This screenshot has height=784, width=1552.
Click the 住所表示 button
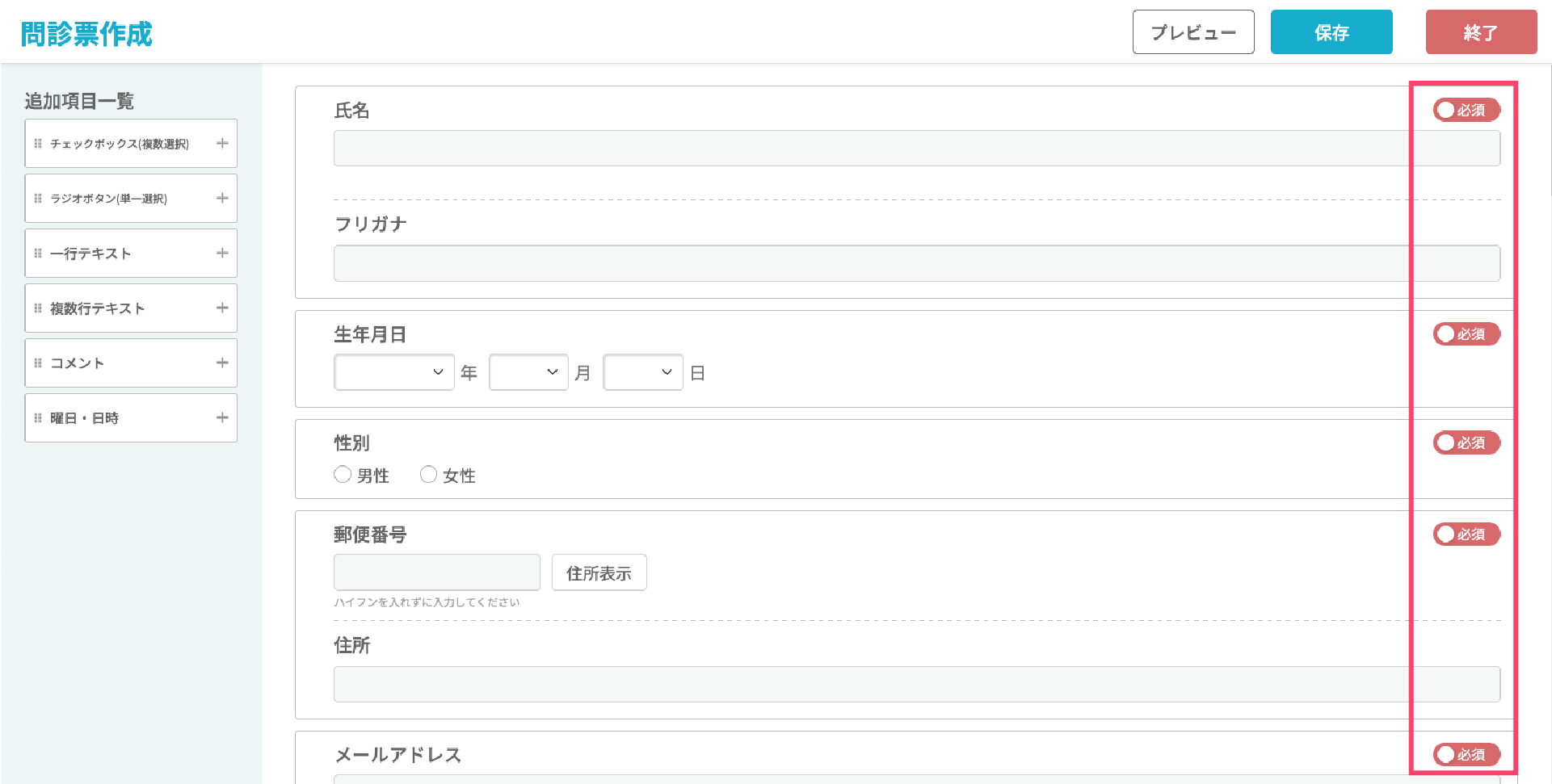(x=599, y=573)
